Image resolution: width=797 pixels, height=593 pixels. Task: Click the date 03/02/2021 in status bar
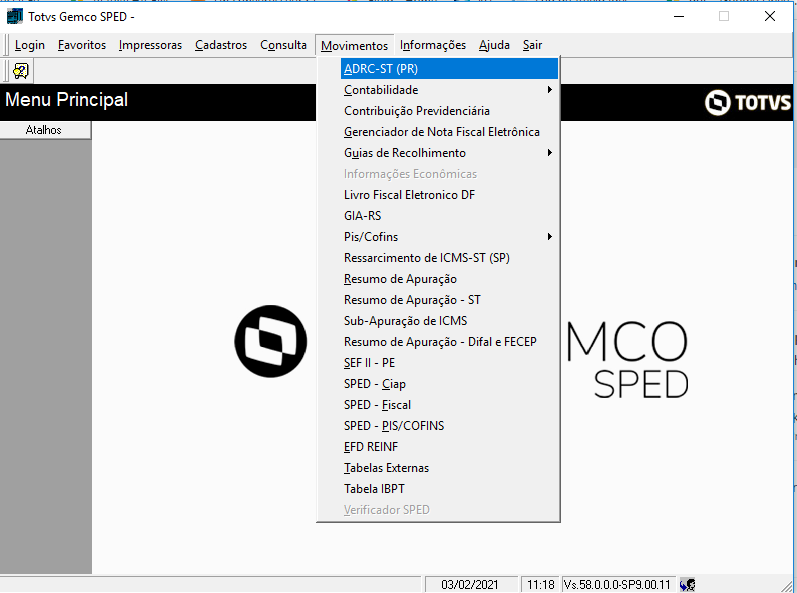point(470,585)
